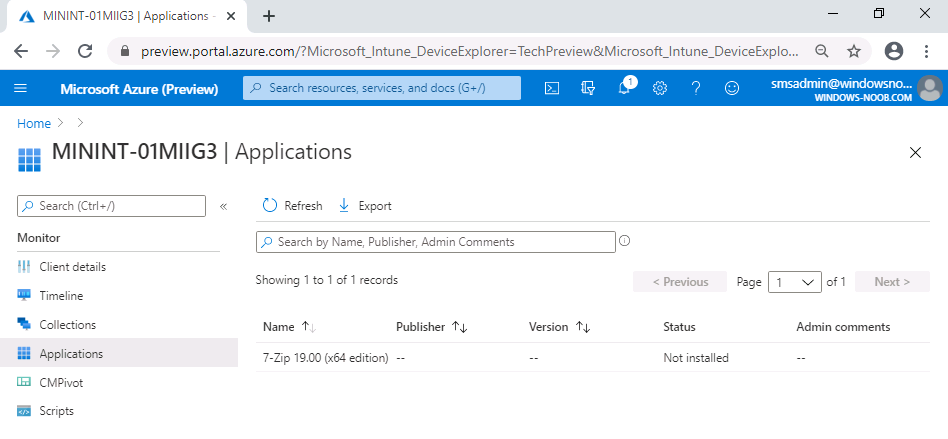Open Chrome zoom magnifier icon
Screen dimensions: 948x439
point(822,51)
